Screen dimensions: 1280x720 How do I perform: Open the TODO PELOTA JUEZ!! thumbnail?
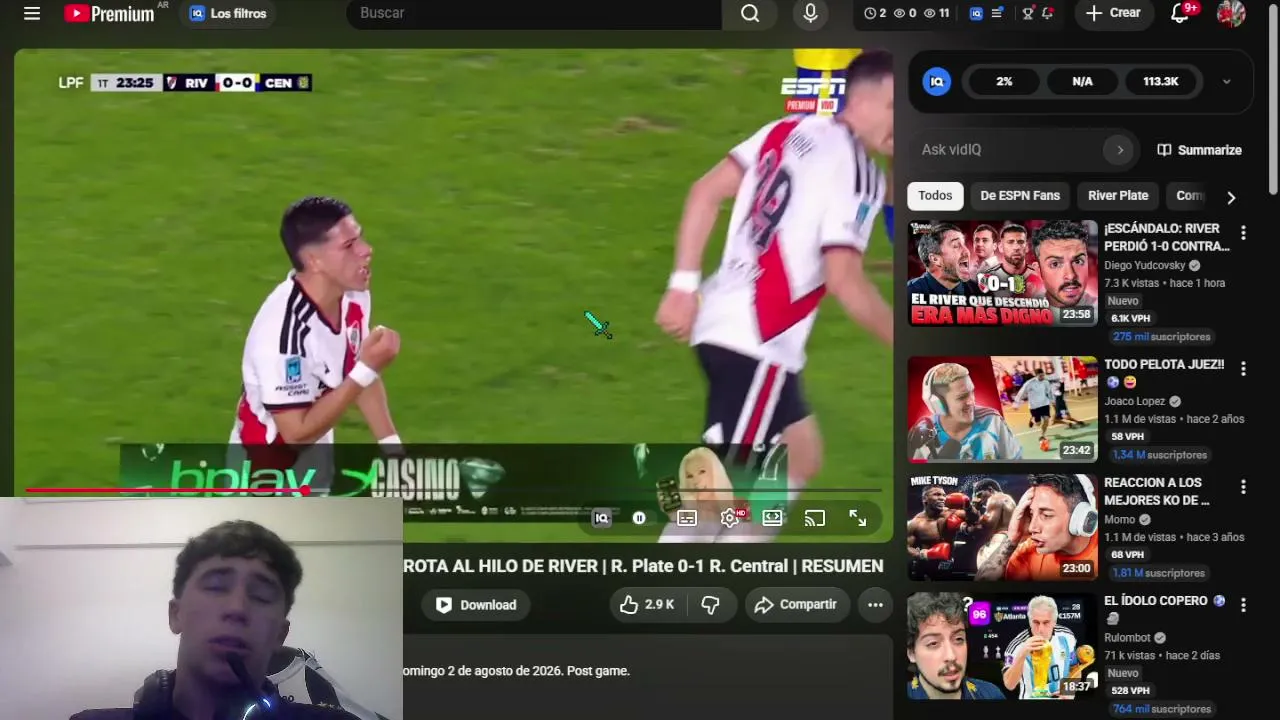[1002, 409]
